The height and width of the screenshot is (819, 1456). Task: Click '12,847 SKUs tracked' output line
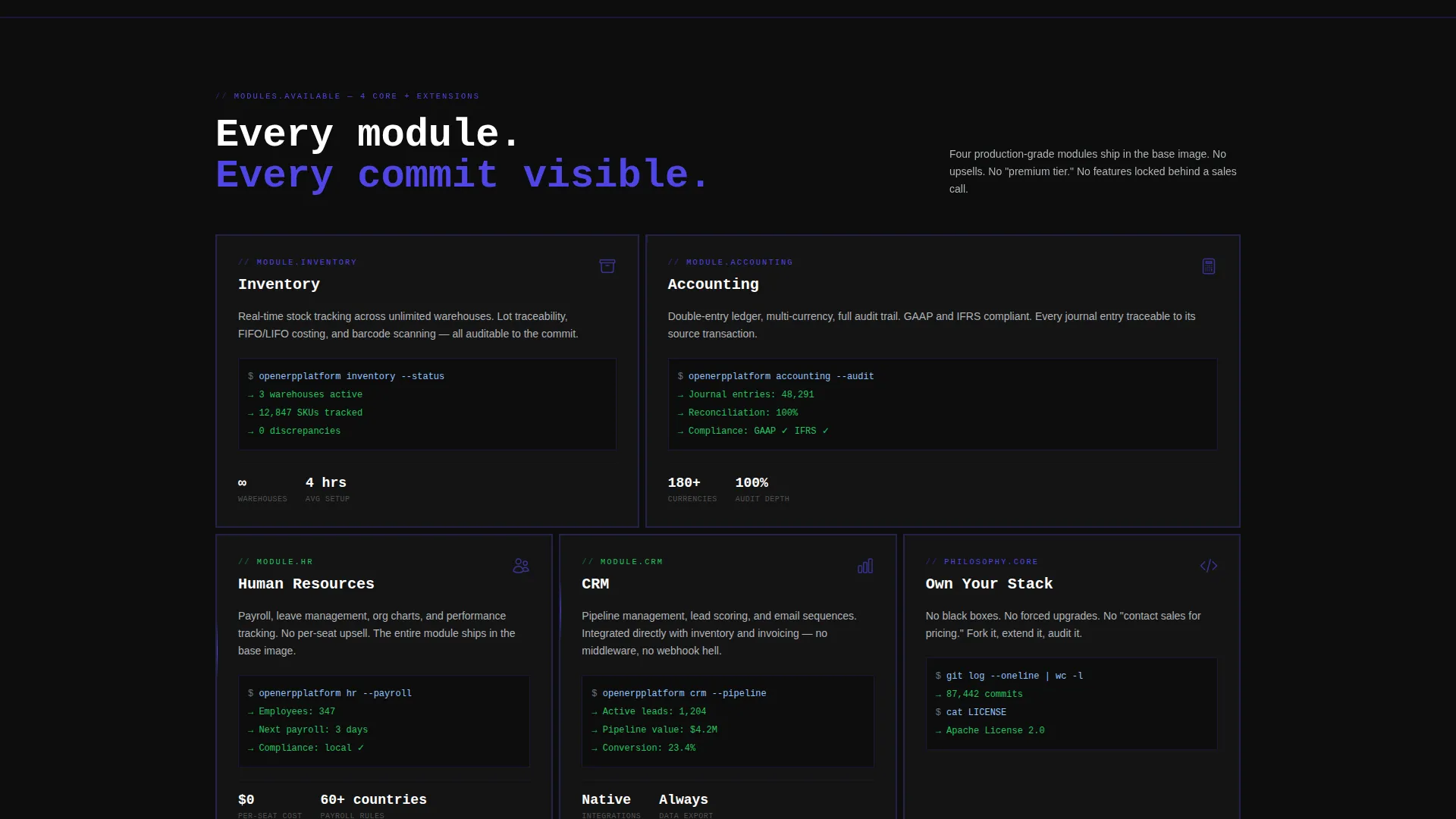pos(310,413)
